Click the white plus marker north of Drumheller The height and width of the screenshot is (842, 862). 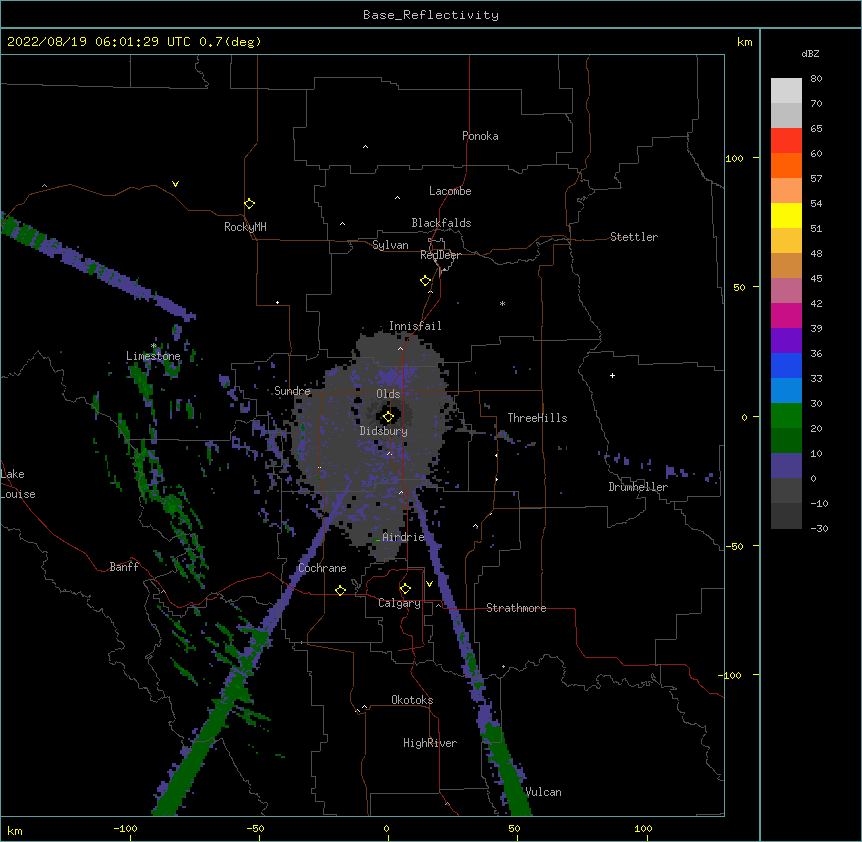click(612, 375)
